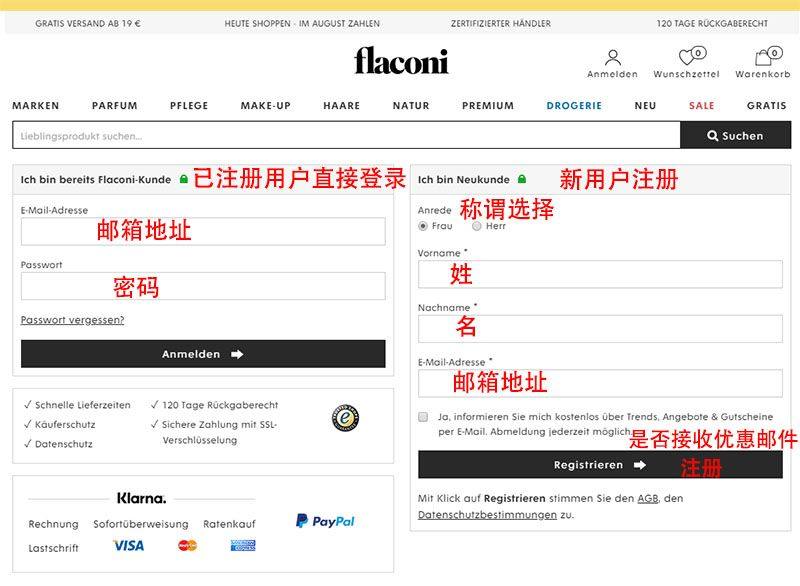Click the Lastschrift text
Viewport: 800px width, 586px height.
tap(54, 548)
